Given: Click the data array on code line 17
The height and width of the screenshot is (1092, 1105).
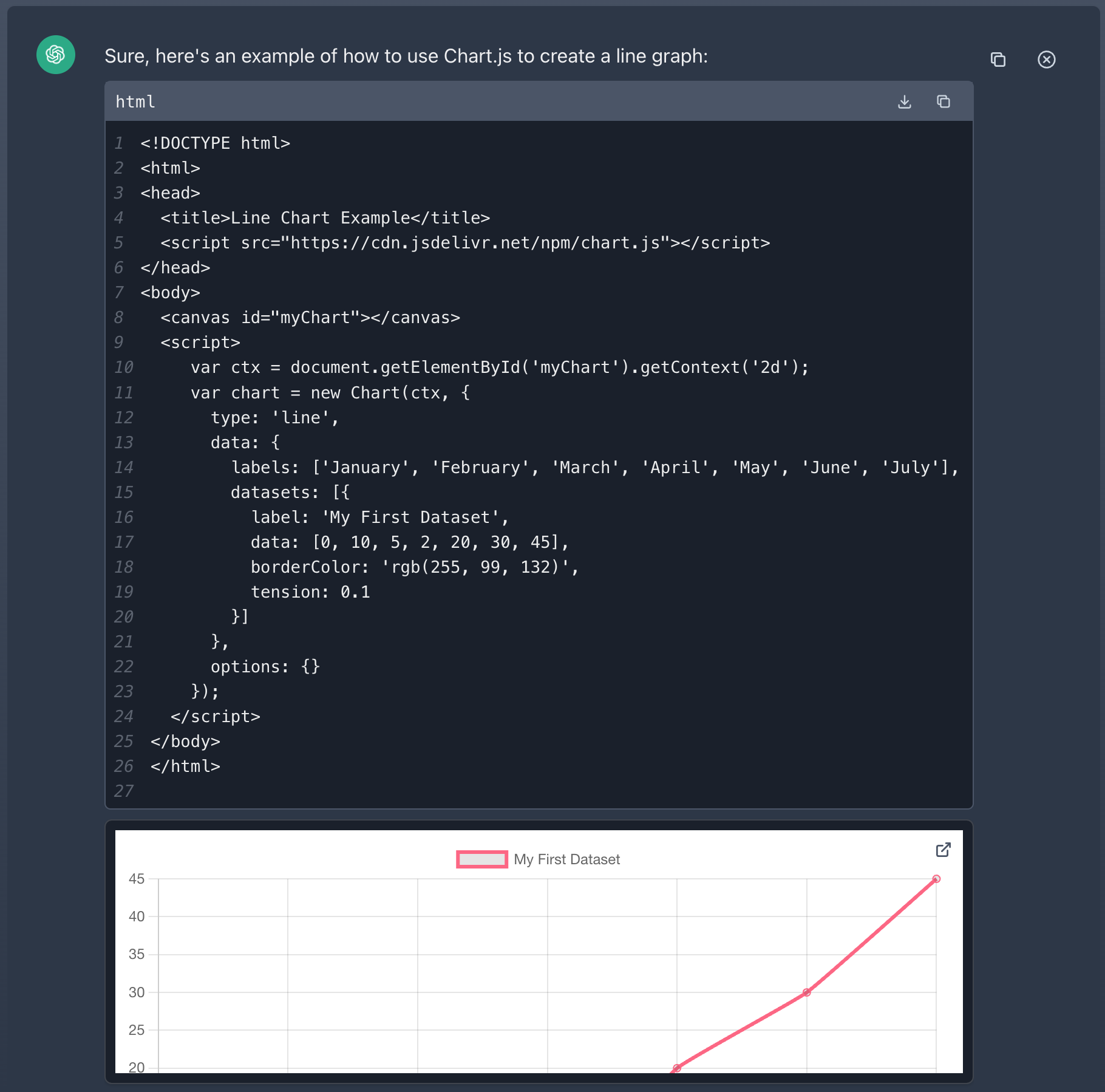Looking at the screenshot, I should (x=440, y=542).
